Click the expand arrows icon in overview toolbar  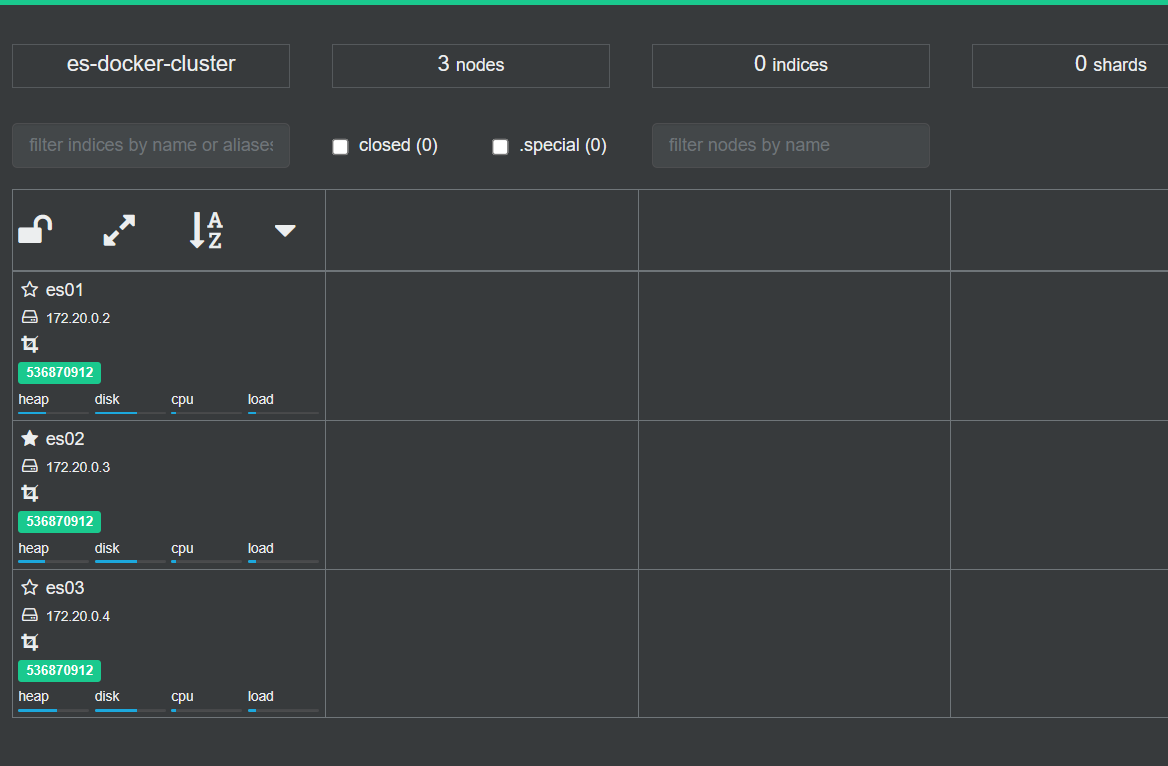[x=119, y=230]
